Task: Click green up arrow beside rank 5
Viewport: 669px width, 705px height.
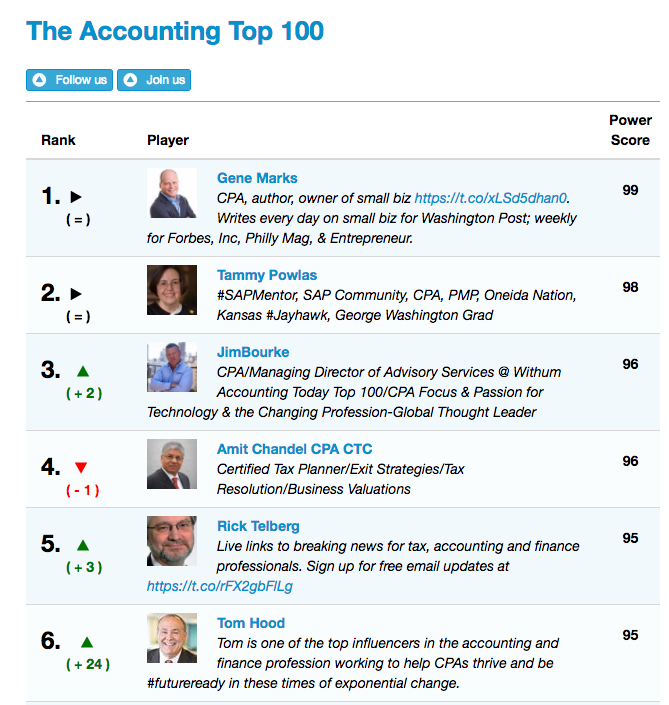Action: click(83, 545)
